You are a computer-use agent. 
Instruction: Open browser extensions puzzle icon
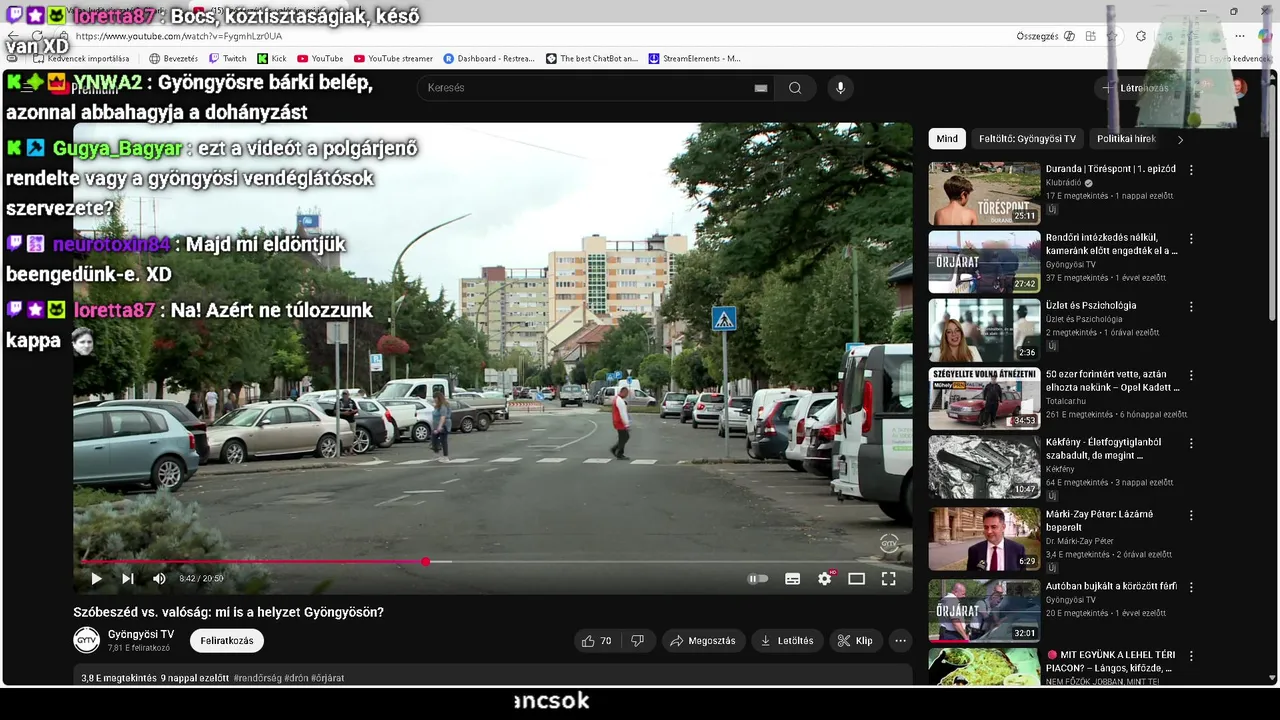pyautogui.click(x=1141, y=36)
